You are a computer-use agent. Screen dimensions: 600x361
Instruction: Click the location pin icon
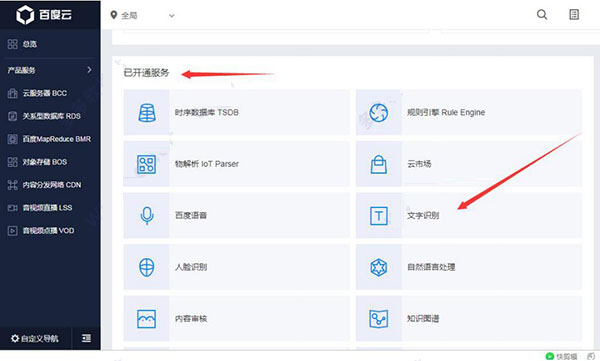point(114,15)
